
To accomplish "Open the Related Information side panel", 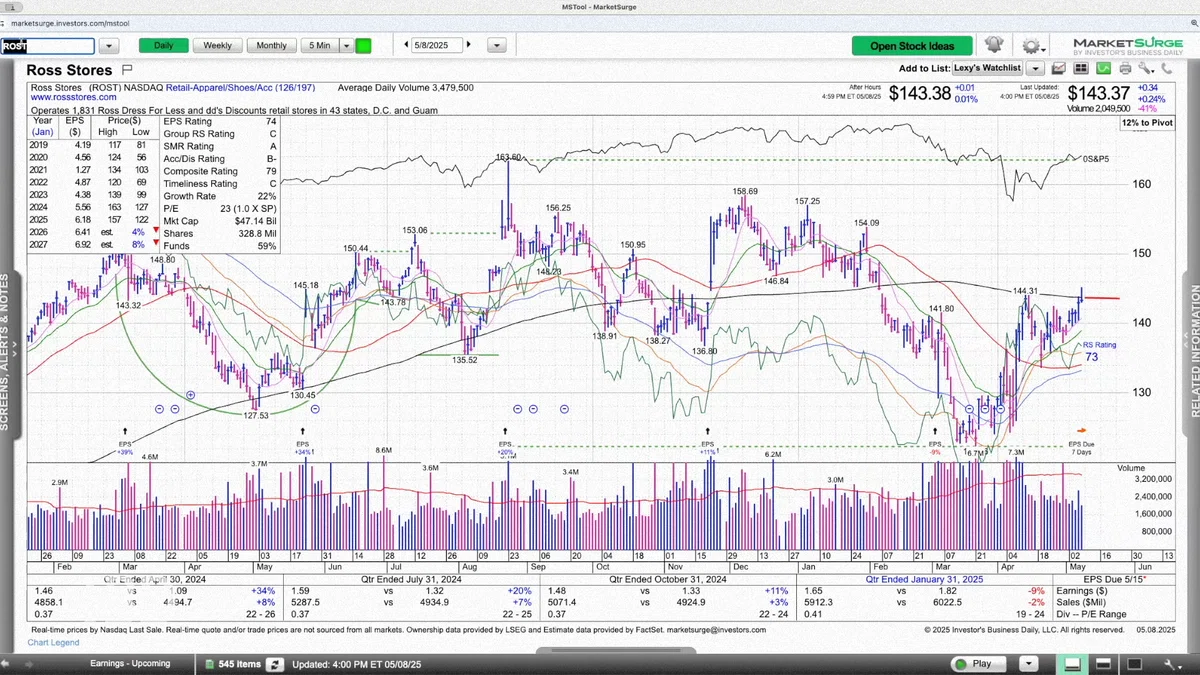I will [x=1194, y=352].
